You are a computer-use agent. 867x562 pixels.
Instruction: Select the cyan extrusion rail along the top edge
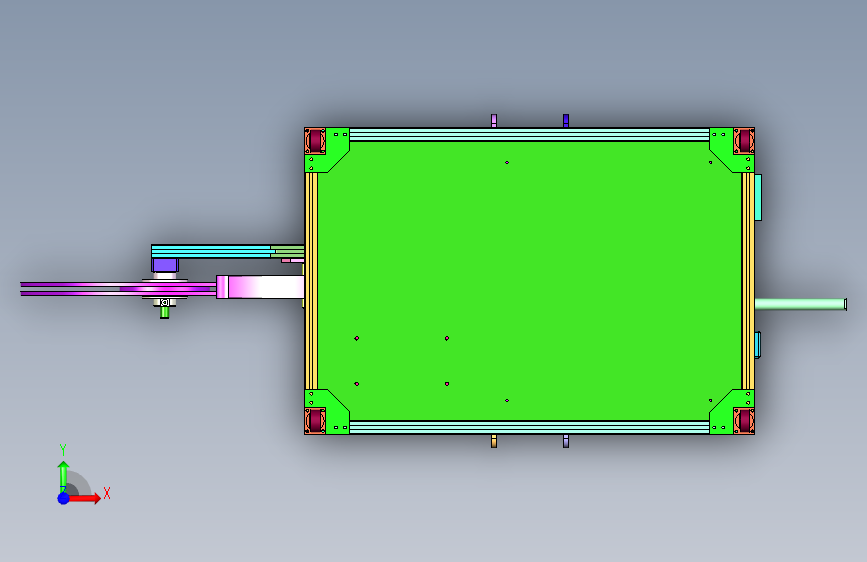(529, 134)
